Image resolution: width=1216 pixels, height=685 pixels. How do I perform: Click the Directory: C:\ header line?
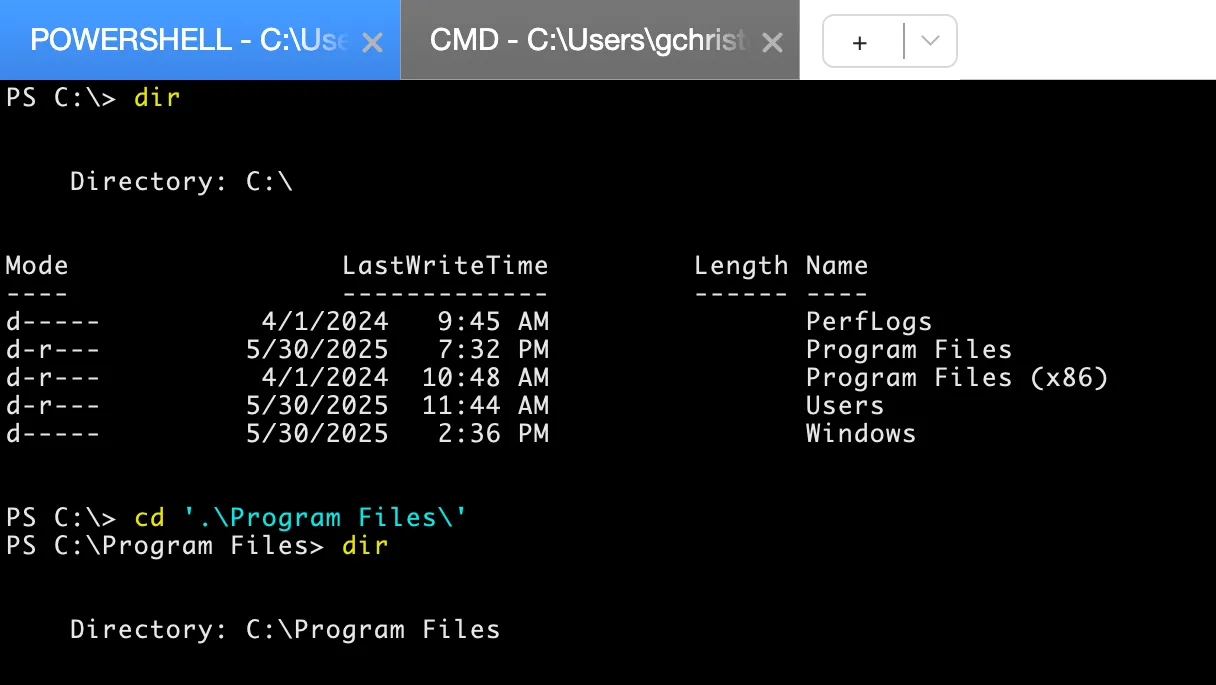(180, 181)
